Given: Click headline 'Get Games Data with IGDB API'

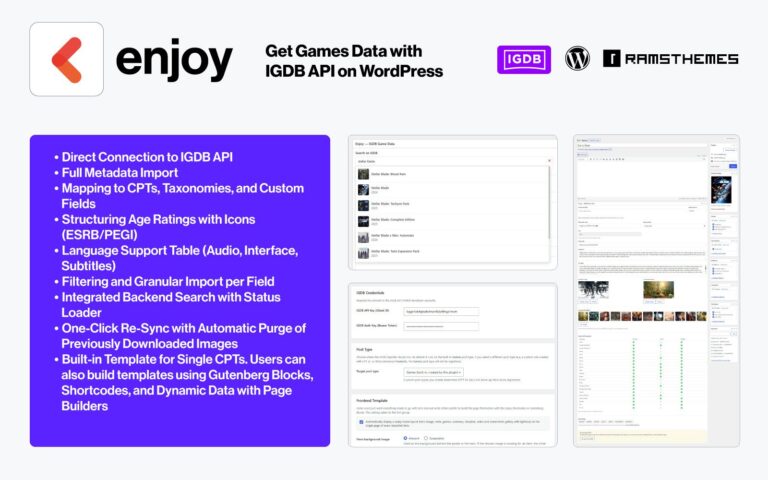Looking at the screenshot, I should [x=354, y=61].
